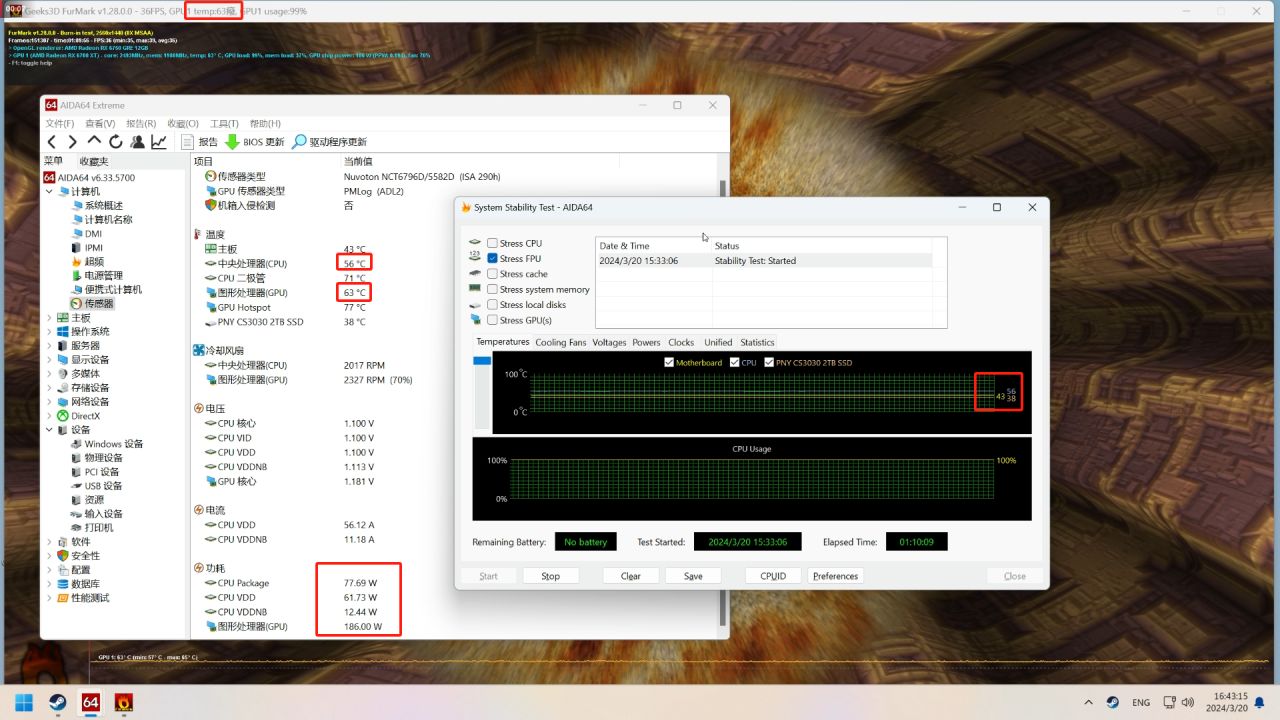The width and height of the screenshot is (1280, 720).
Task: Click the up-level arrow in AIDA64 toolbar
Action: point(94,142)
